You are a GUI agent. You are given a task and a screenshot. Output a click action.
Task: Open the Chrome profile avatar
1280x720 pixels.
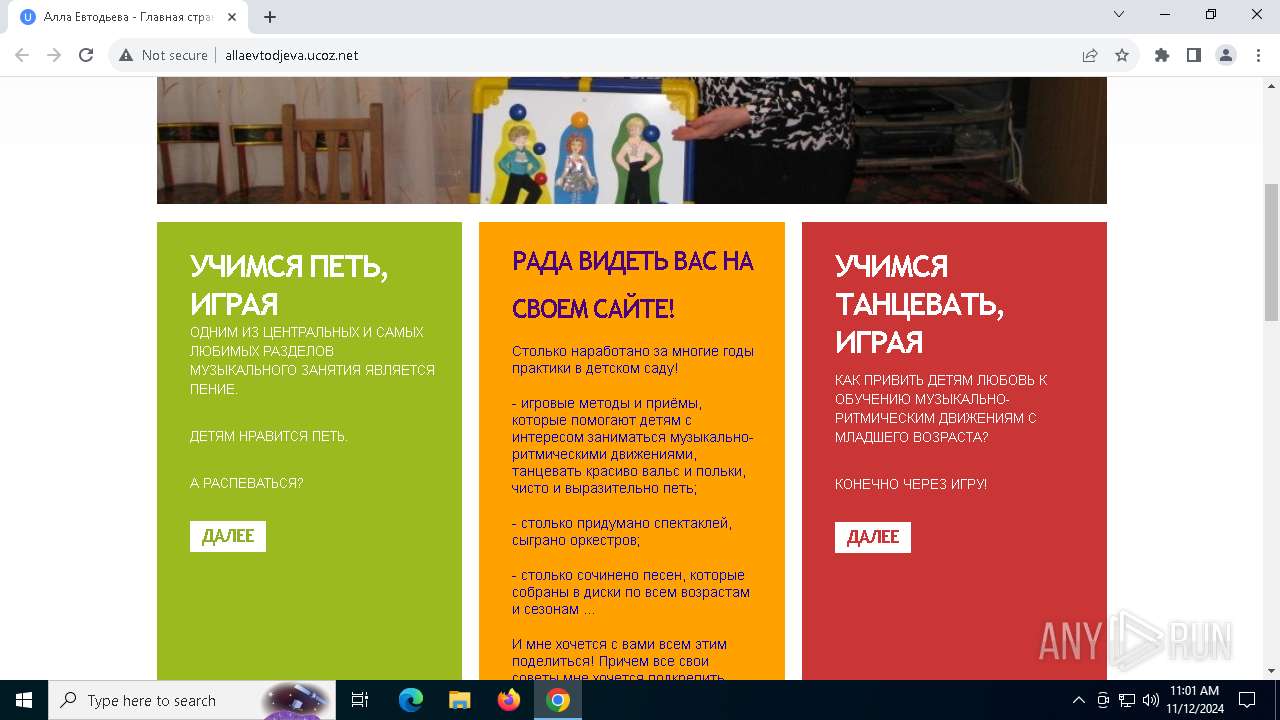tap(1226, 55)
